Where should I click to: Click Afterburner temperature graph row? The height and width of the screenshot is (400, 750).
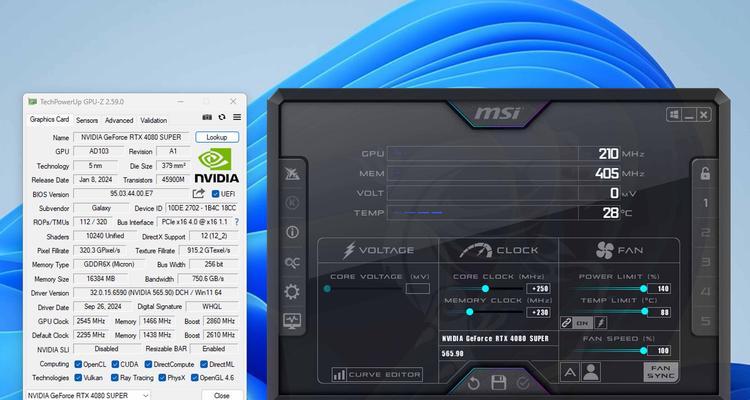pyautogui.click(x=503, y=213)
